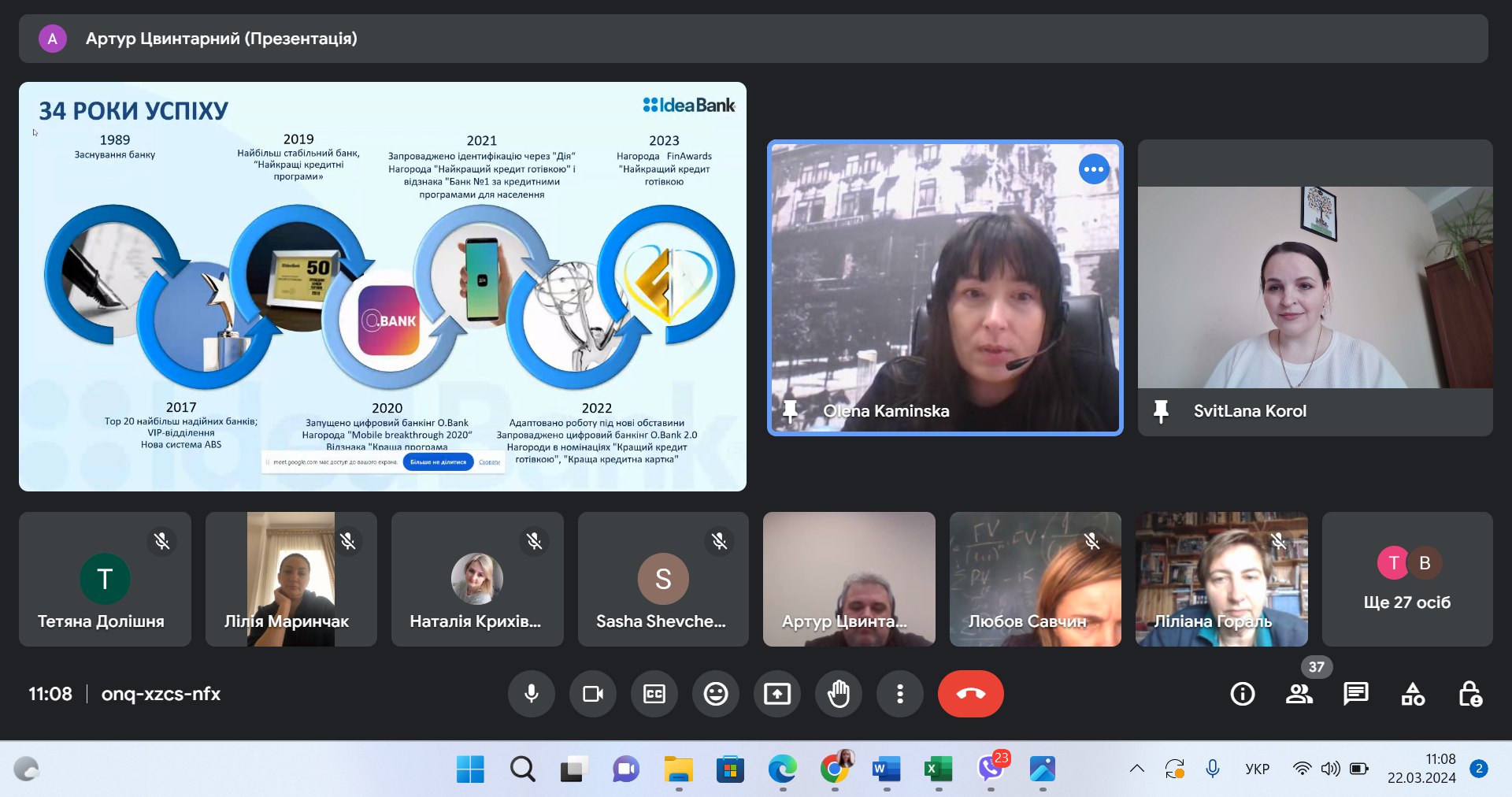
Task: Raise hand in the meeting
Action: [839, 694]
